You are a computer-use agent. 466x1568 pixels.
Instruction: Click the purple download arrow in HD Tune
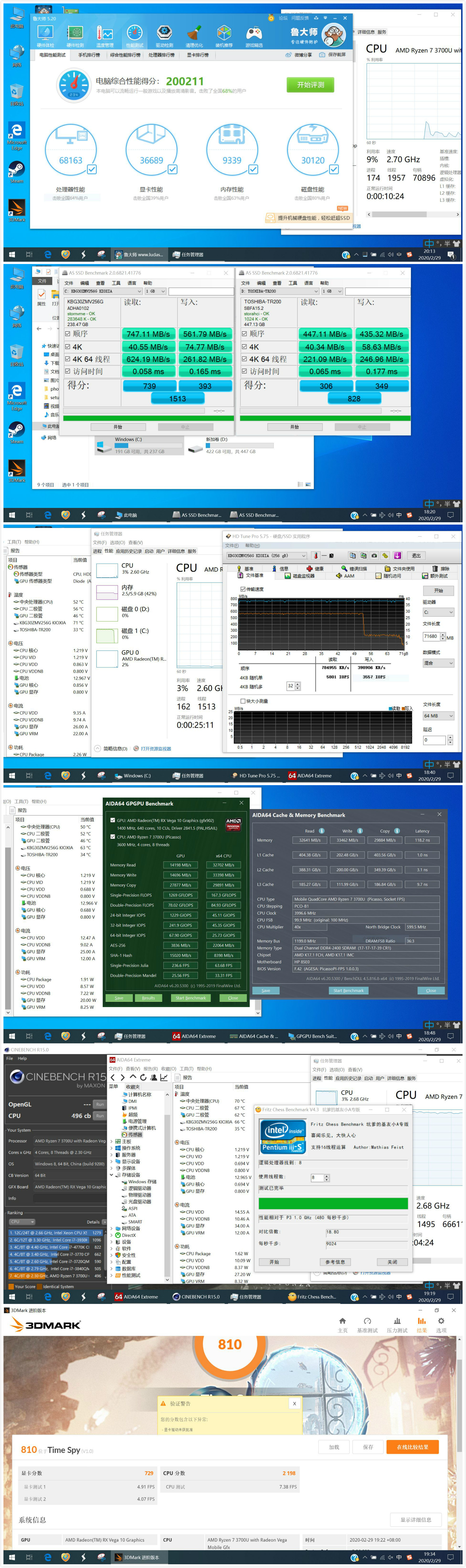tap(397, 556)
